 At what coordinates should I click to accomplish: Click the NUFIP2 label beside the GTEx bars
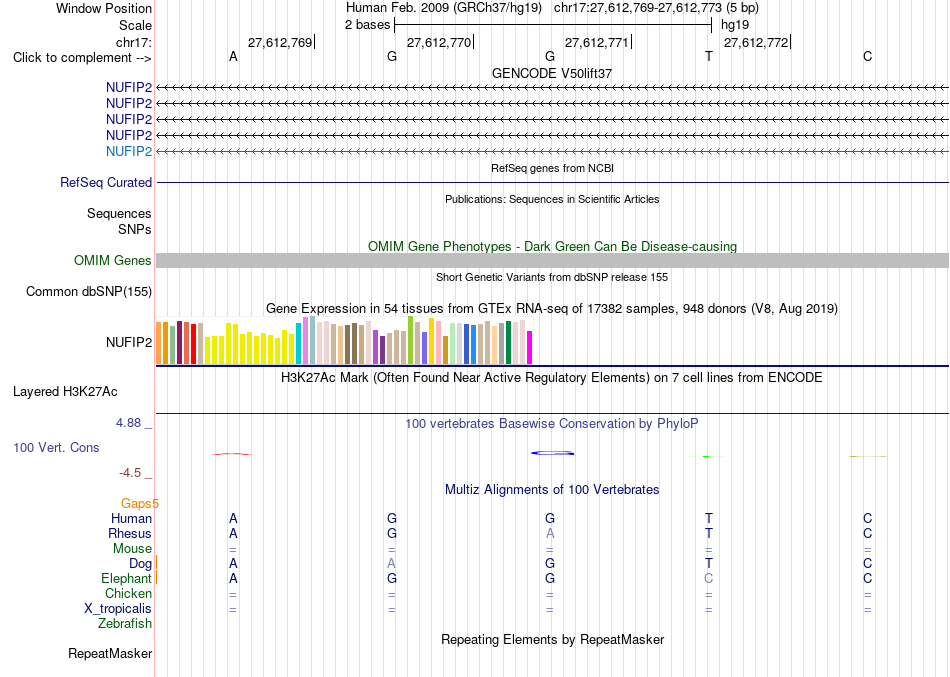[128, 342]
